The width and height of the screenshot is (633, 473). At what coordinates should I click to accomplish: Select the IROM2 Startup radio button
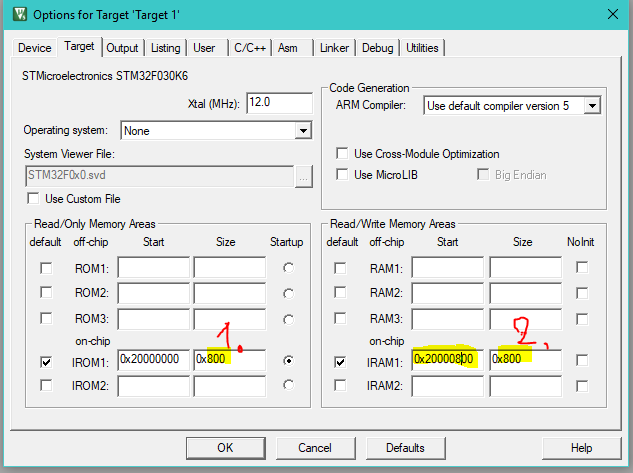[x=288, y=385]
